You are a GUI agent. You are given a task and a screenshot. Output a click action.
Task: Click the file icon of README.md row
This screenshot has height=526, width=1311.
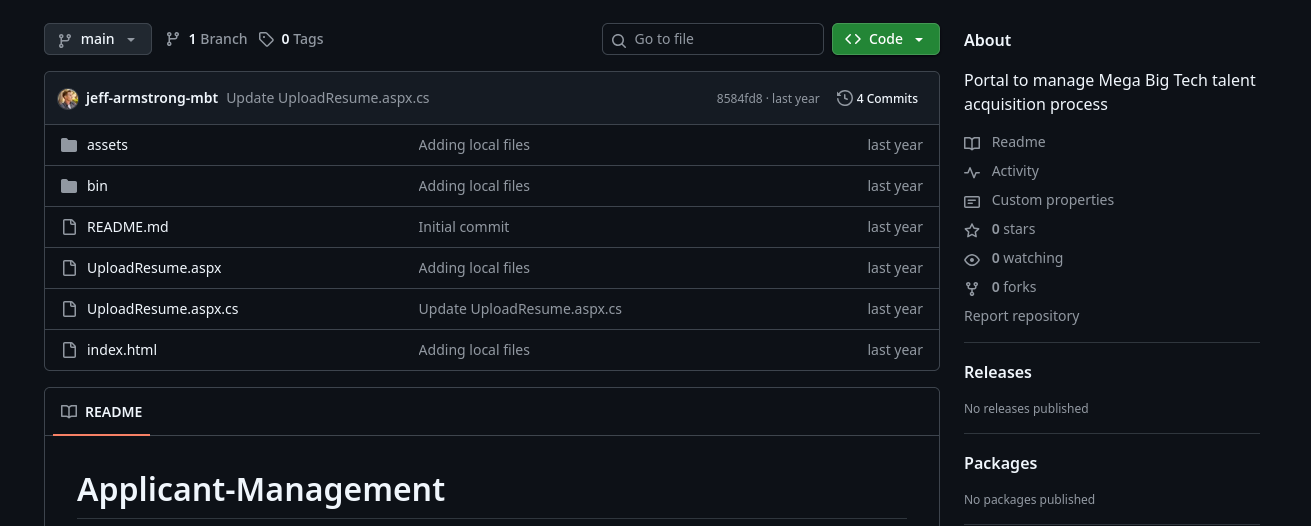tap(69, 227)
